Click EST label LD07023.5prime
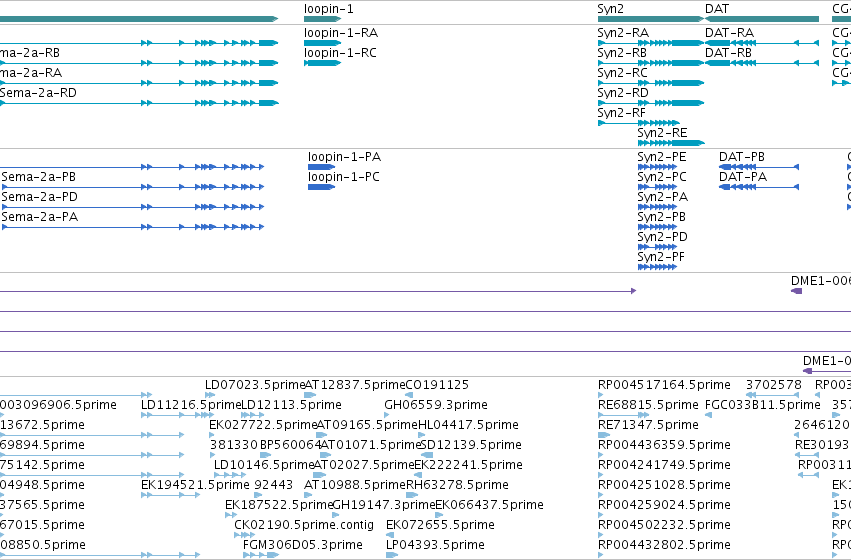 click(x=255, y=385)
